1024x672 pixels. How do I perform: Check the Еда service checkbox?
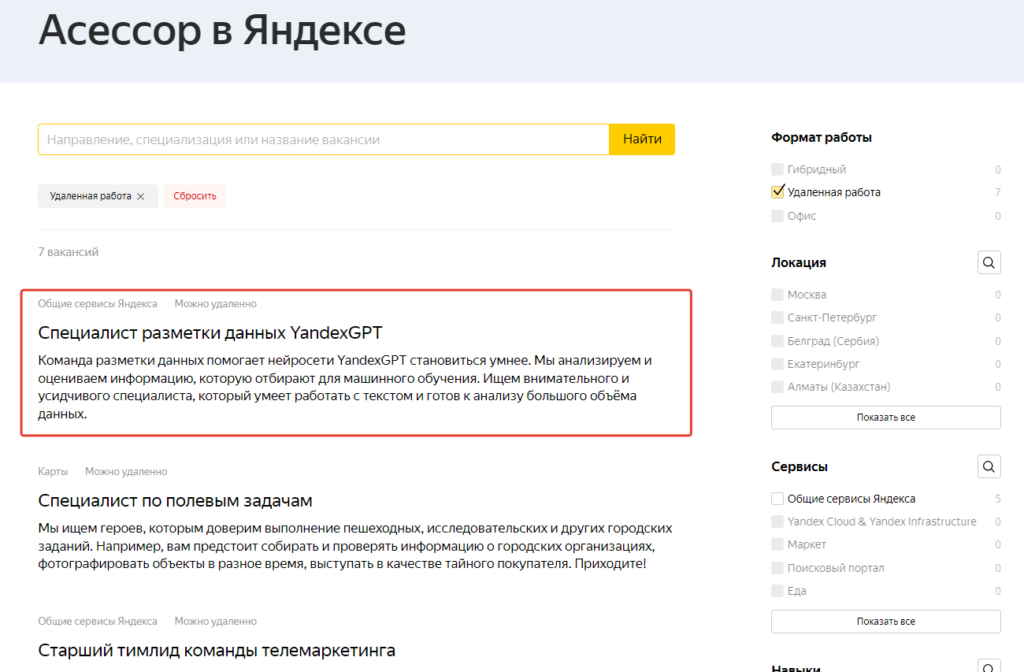[777, 590]
